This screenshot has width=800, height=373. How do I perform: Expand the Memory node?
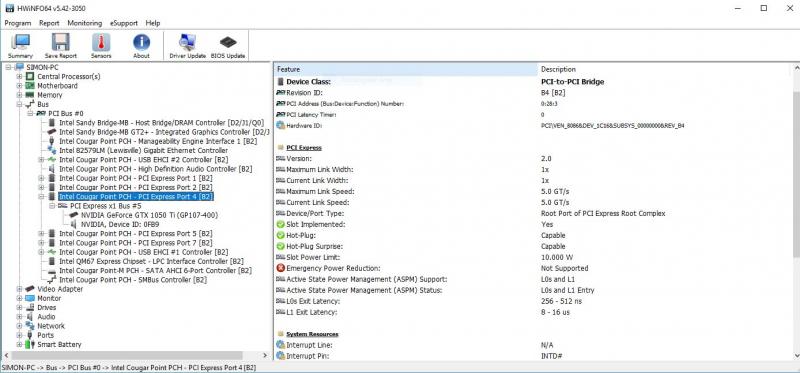pyautogui.click(x=19, y=95)
